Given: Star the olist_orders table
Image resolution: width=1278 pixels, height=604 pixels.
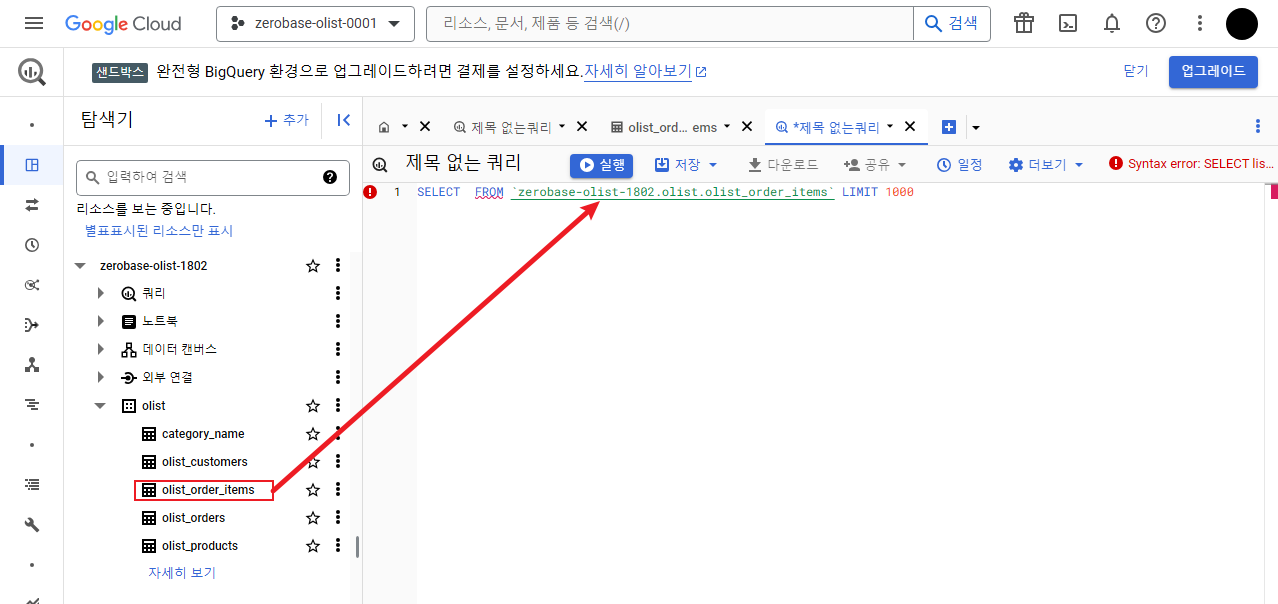Looking at the screenshot, I should [313, 518].
